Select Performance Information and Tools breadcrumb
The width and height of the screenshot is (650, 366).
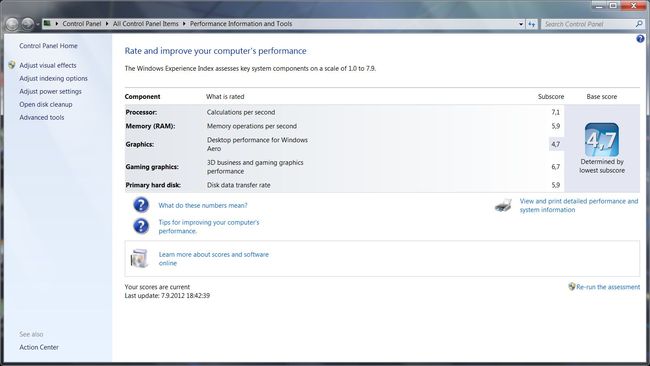pos(241,24)
